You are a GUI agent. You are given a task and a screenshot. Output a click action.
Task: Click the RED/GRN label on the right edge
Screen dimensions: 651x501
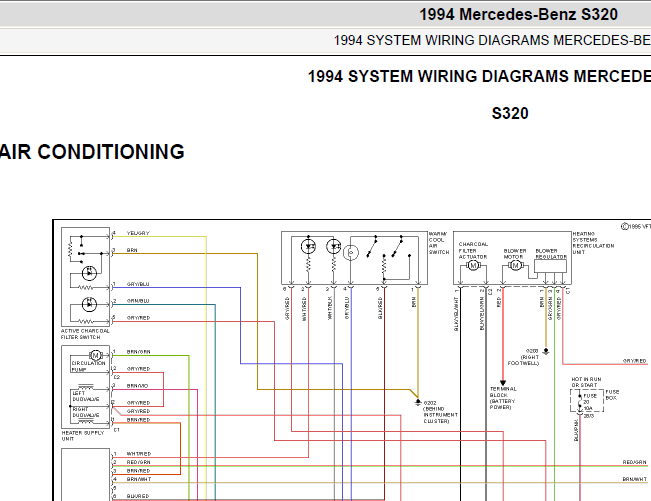pyautogui.click(x=634, y=462)
